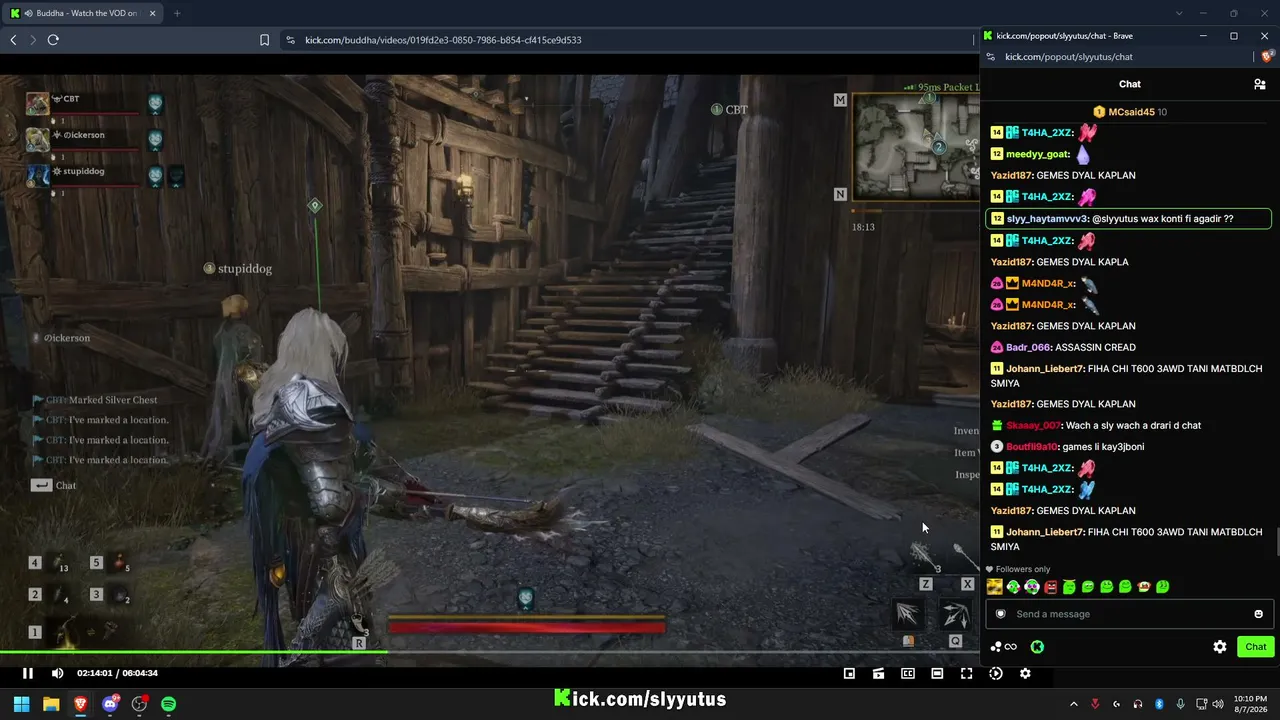
Task: Open the video player settings gear
Action: tap(1025, 674)
